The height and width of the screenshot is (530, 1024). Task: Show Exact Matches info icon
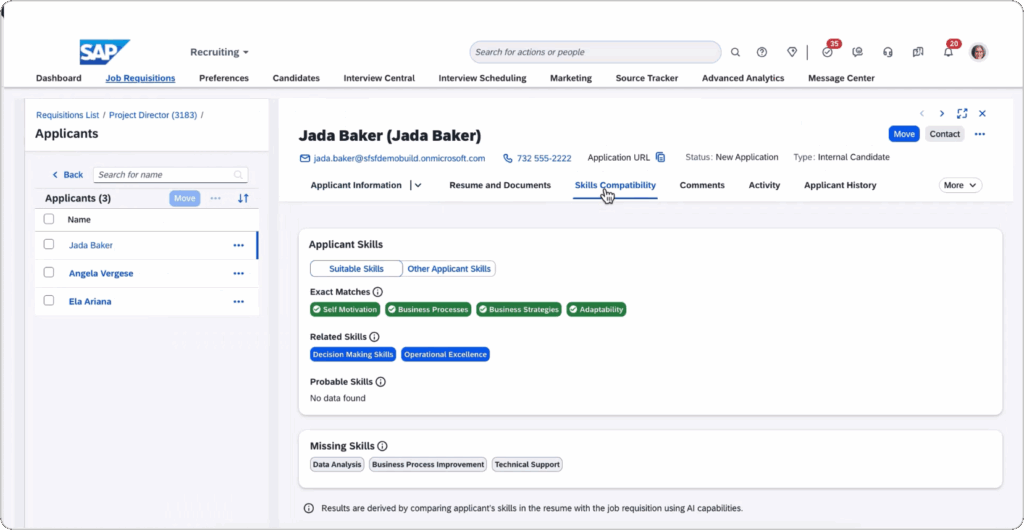tap(377, 292)
